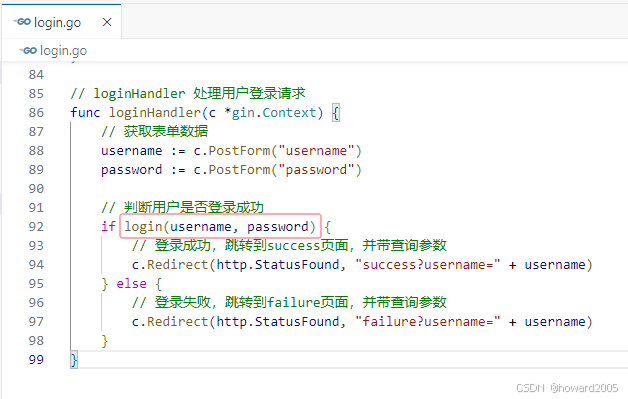Click the Go file icon in the tab

pyautogui.click(x=22, y=22)
